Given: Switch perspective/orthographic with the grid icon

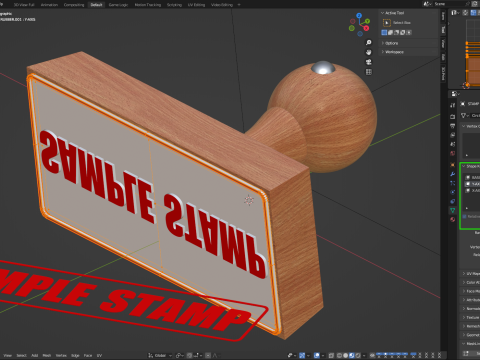Looking at the screenshot, I should 369,72.
